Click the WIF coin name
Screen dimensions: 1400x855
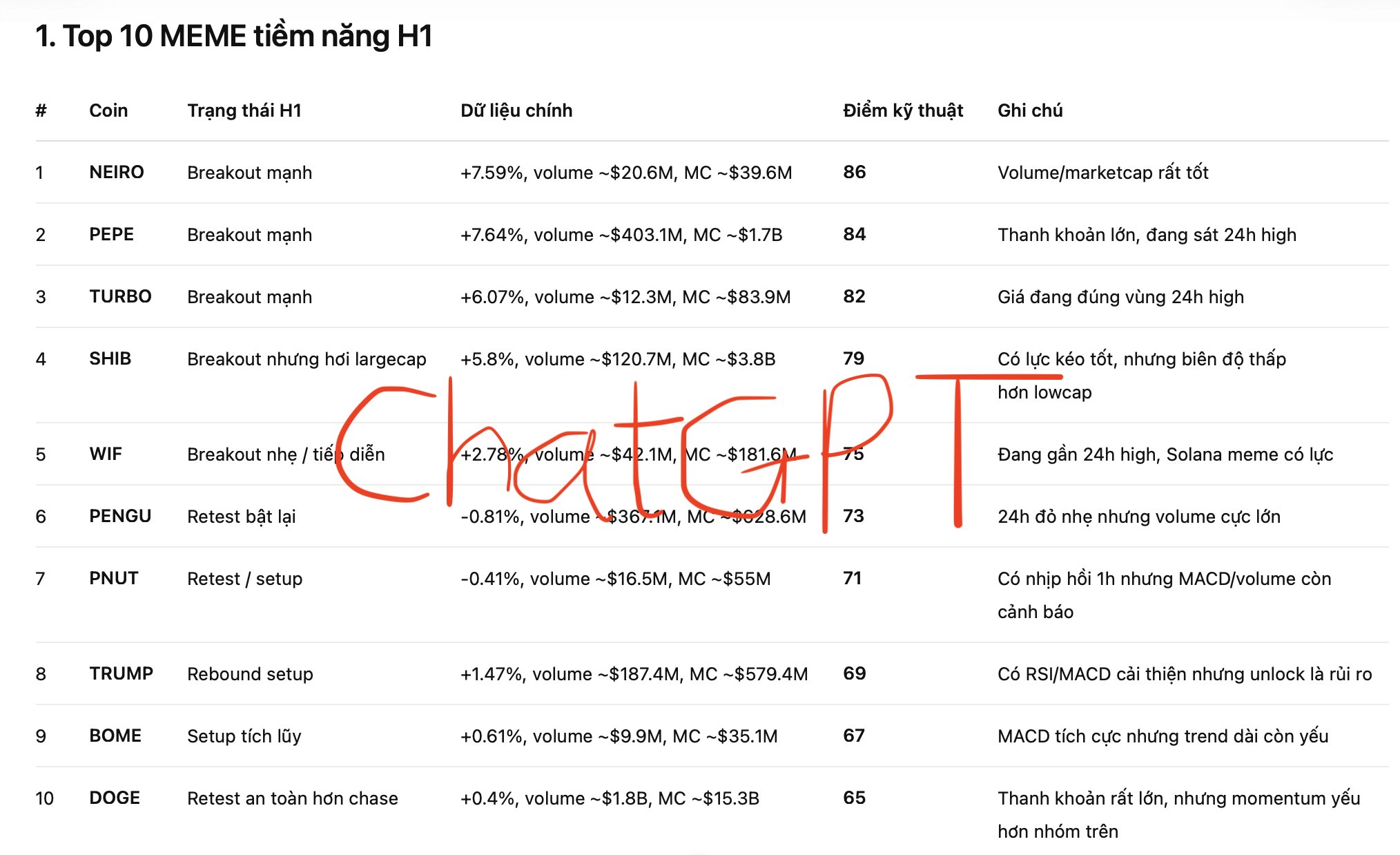pos(106,454)
